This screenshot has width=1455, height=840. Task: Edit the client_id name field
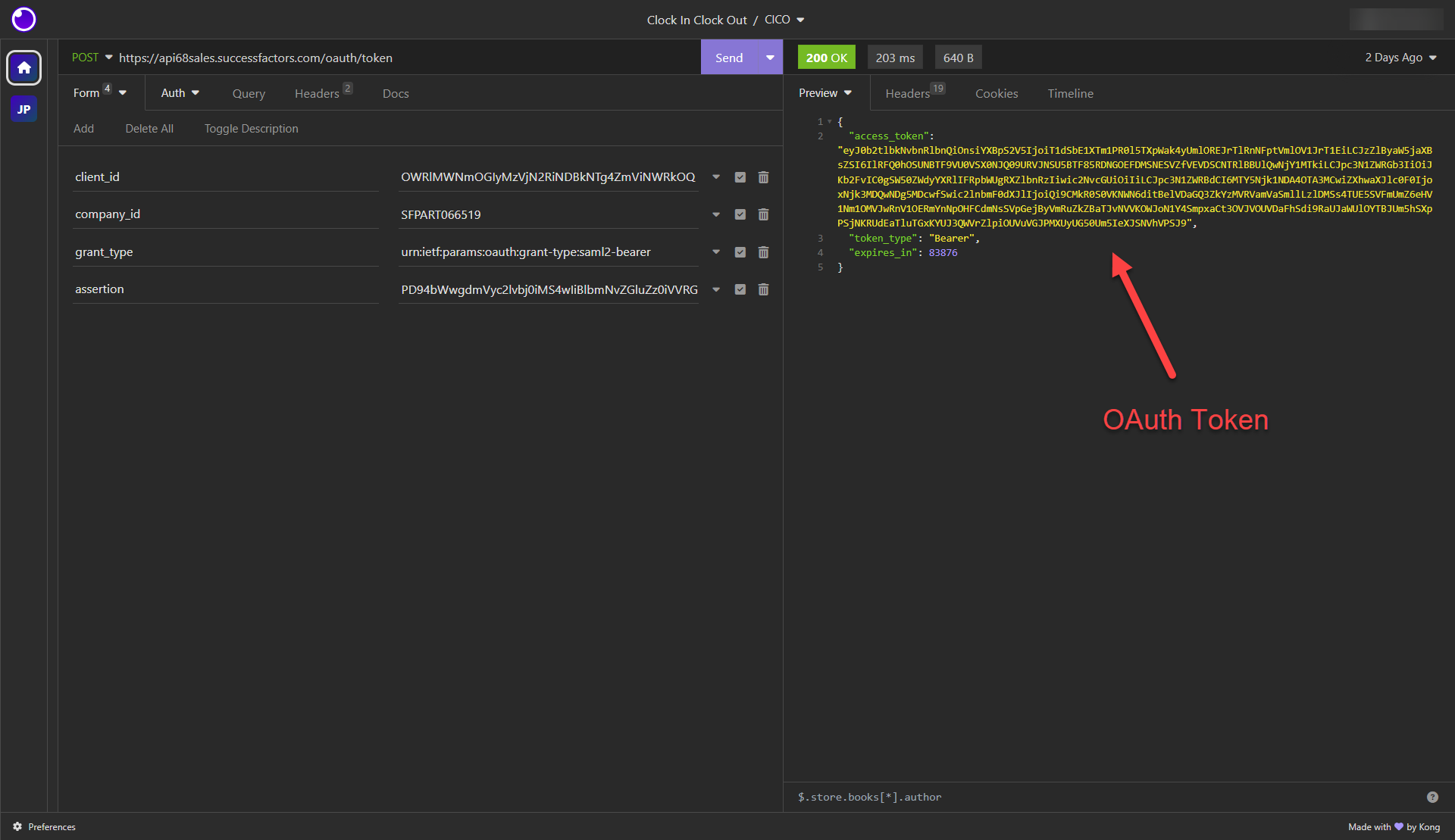(x=226, y=177)
